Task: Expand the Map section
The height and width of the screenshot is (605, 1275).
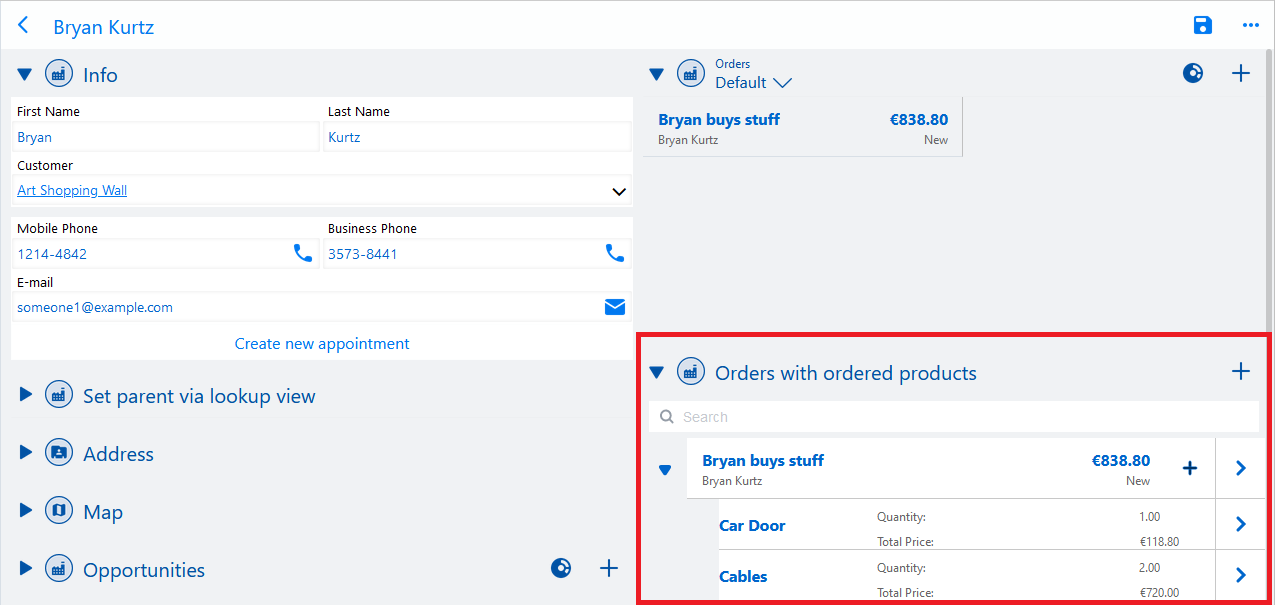Action: click(26, 511)
